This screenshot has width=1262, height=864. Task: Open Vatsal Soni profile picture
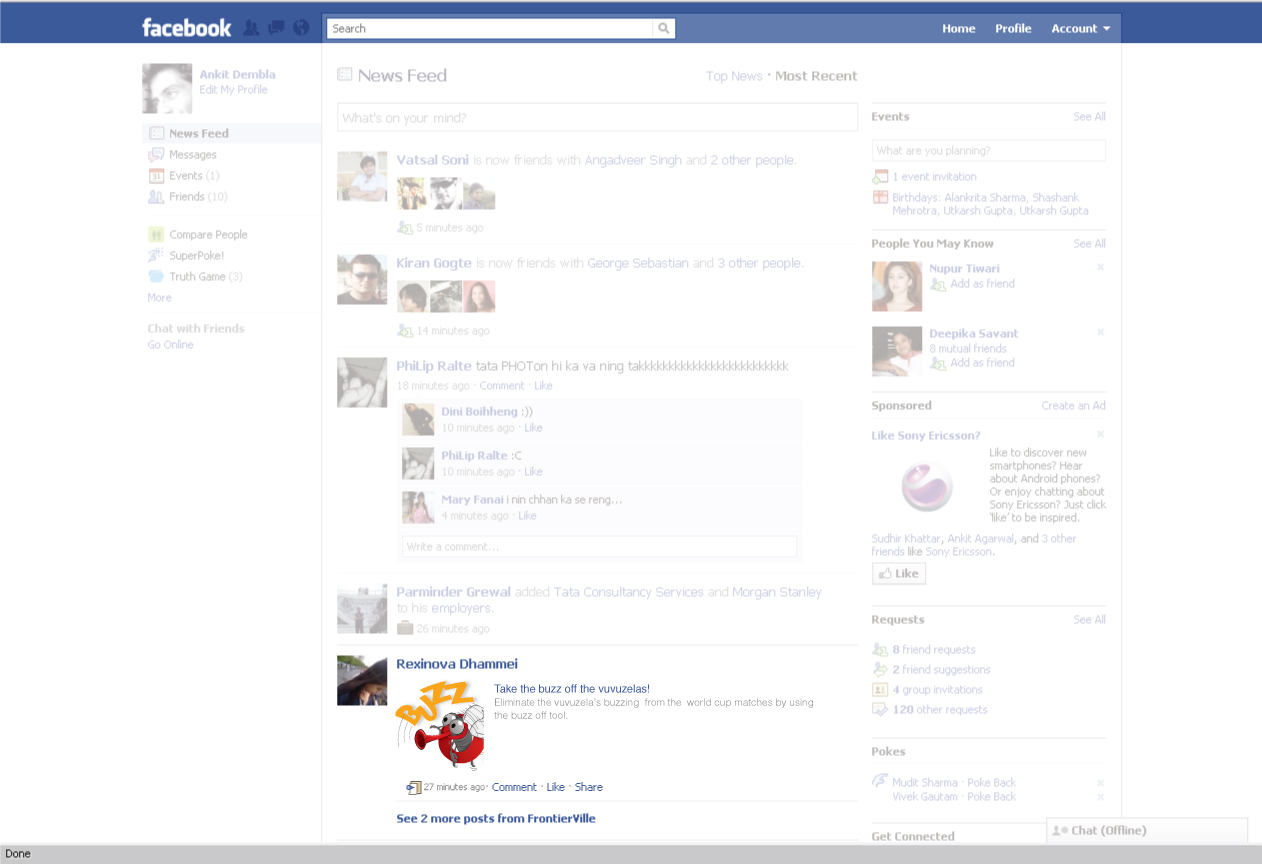point(362,177)
